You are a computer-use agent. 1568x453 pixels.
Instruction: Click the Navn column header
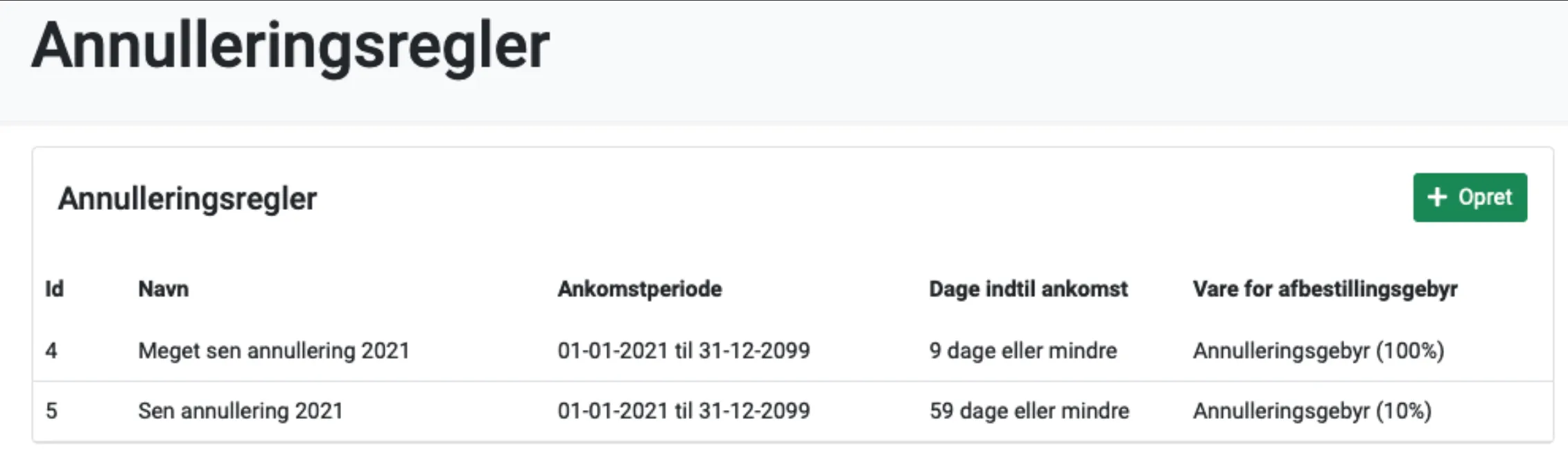(x=162, y=289)
